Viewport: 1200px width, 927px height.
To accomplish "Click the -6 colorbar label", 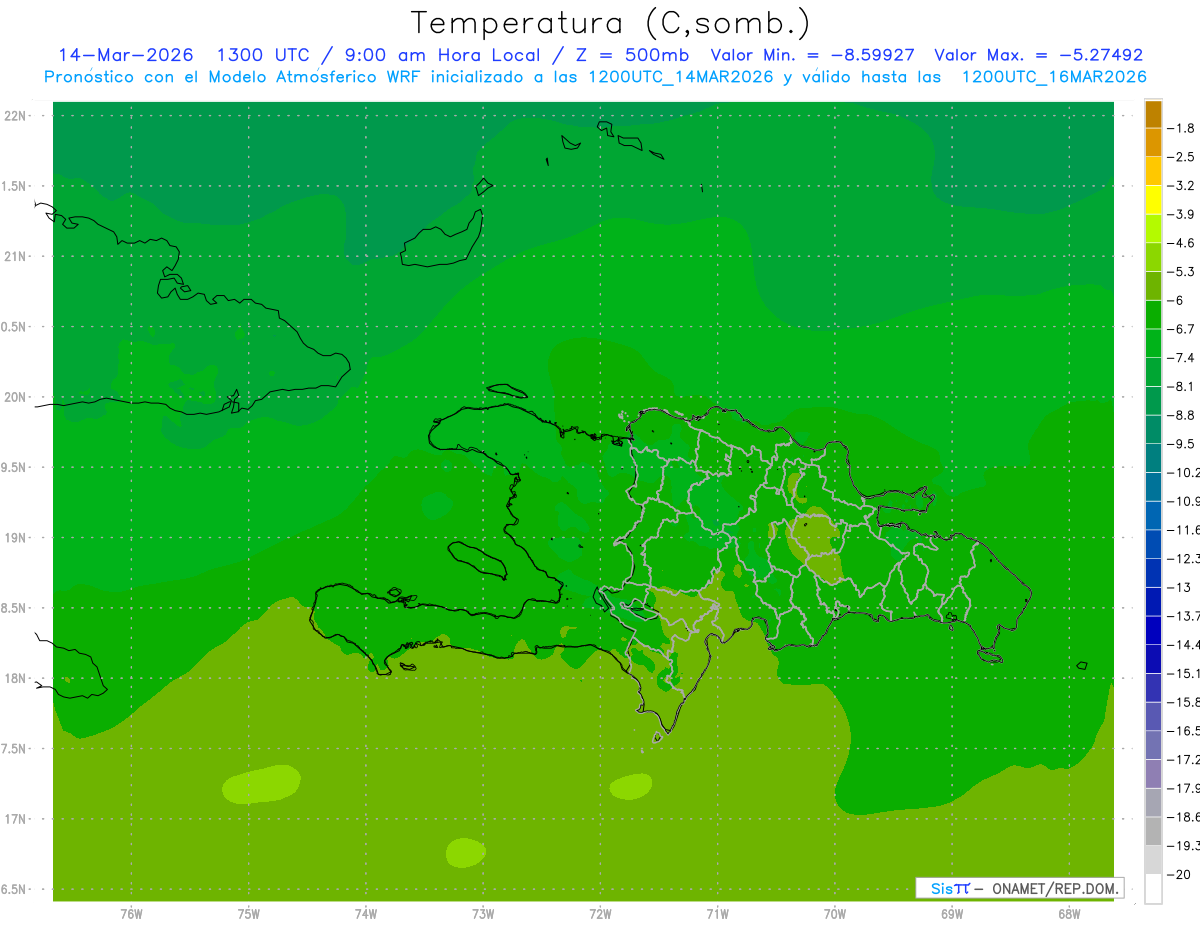I will click(x=1178, y=300).
